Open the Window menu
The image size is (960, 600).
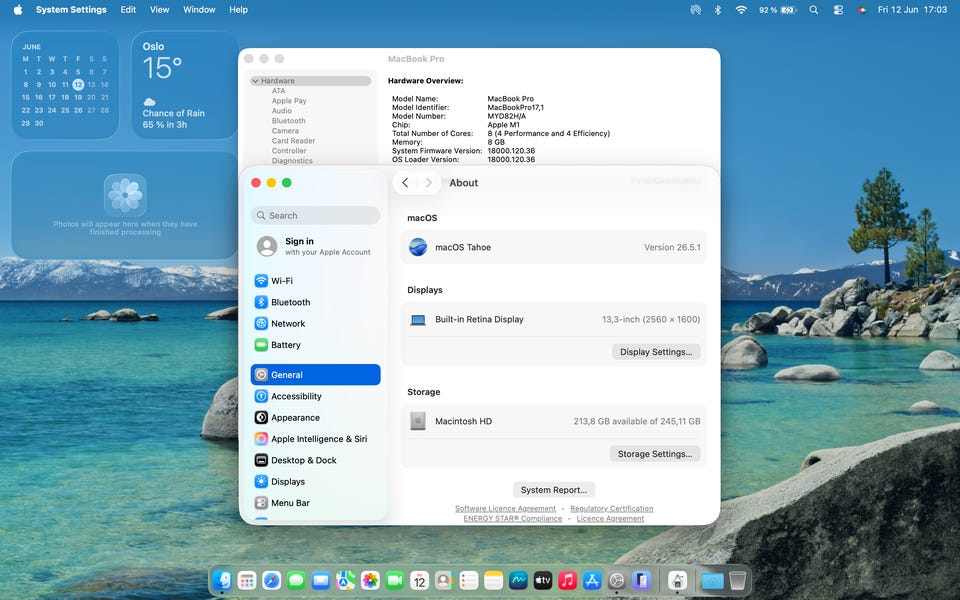199,10
